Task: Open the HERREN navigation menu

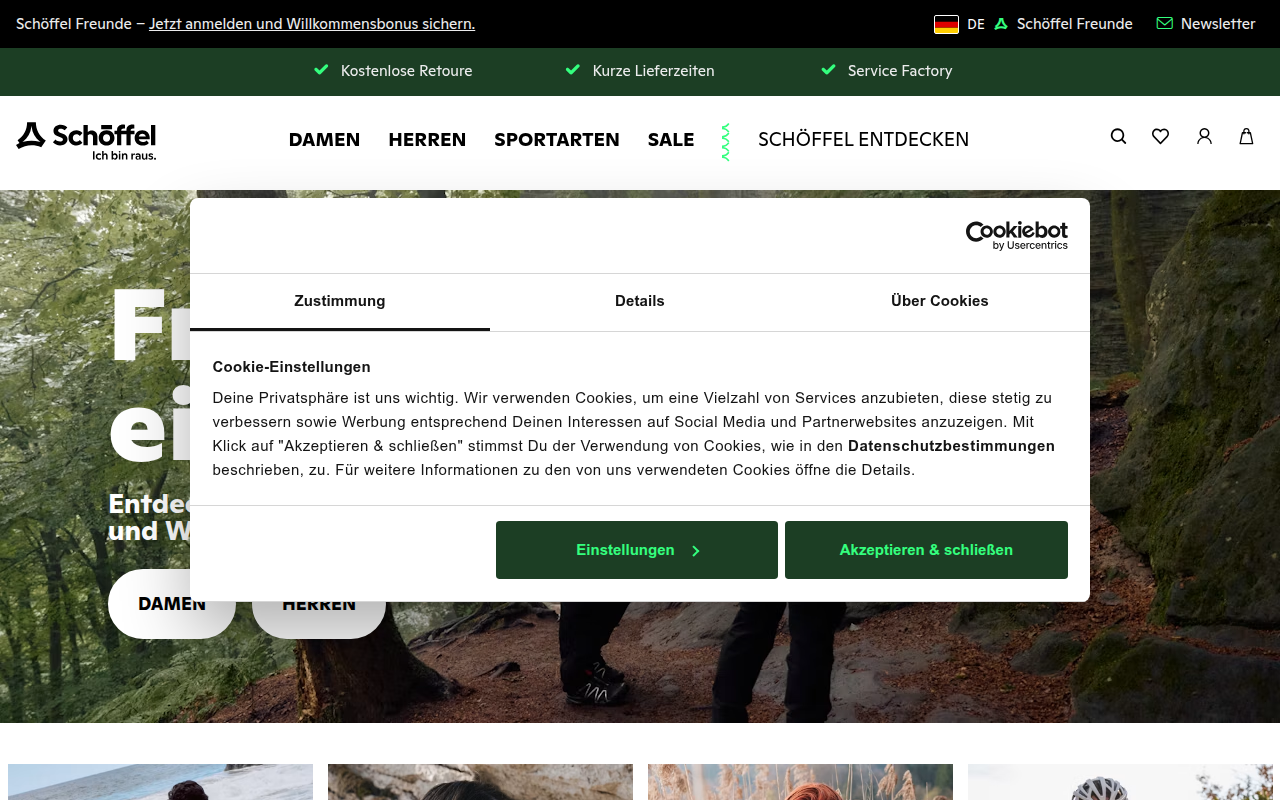Action: pyautogui.click(x=427, y=140)
